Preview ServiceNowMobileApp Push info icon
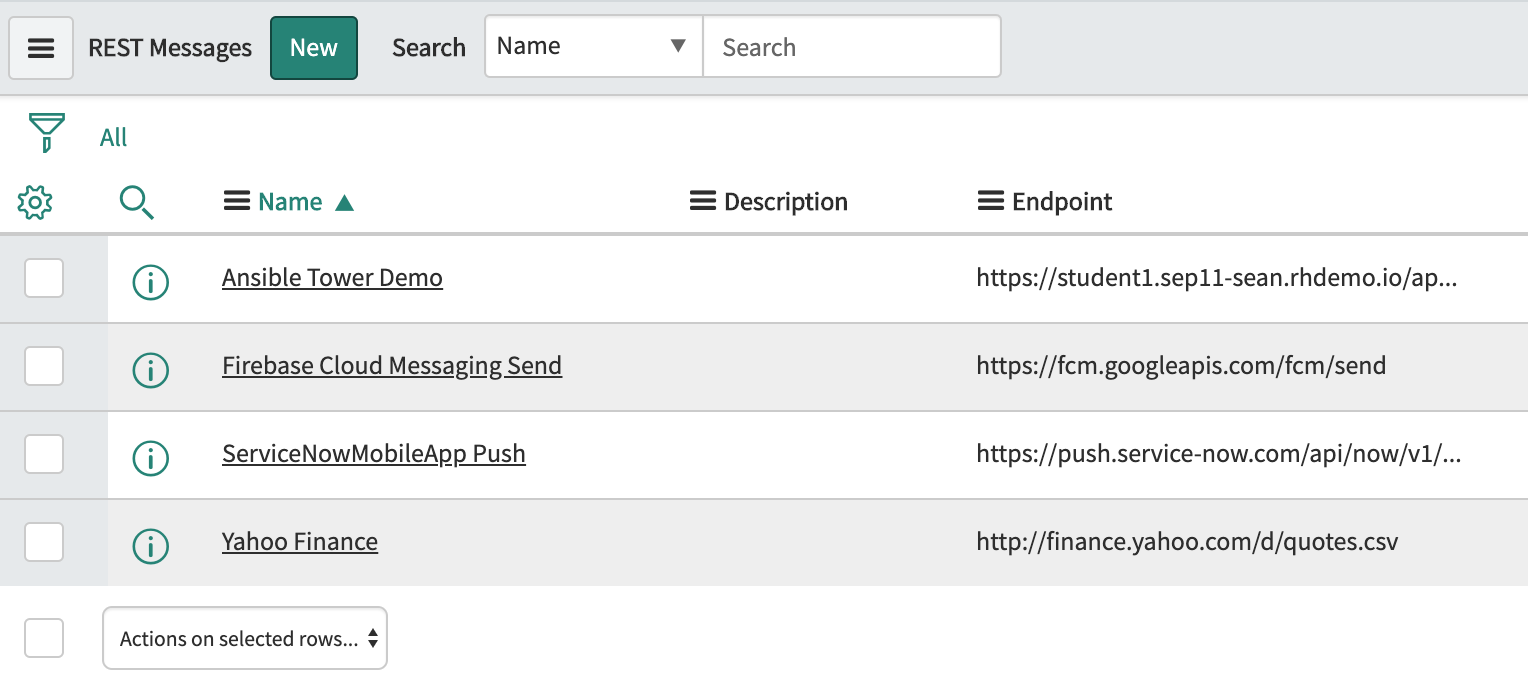The image size is (1528, 696). (150, 459)
